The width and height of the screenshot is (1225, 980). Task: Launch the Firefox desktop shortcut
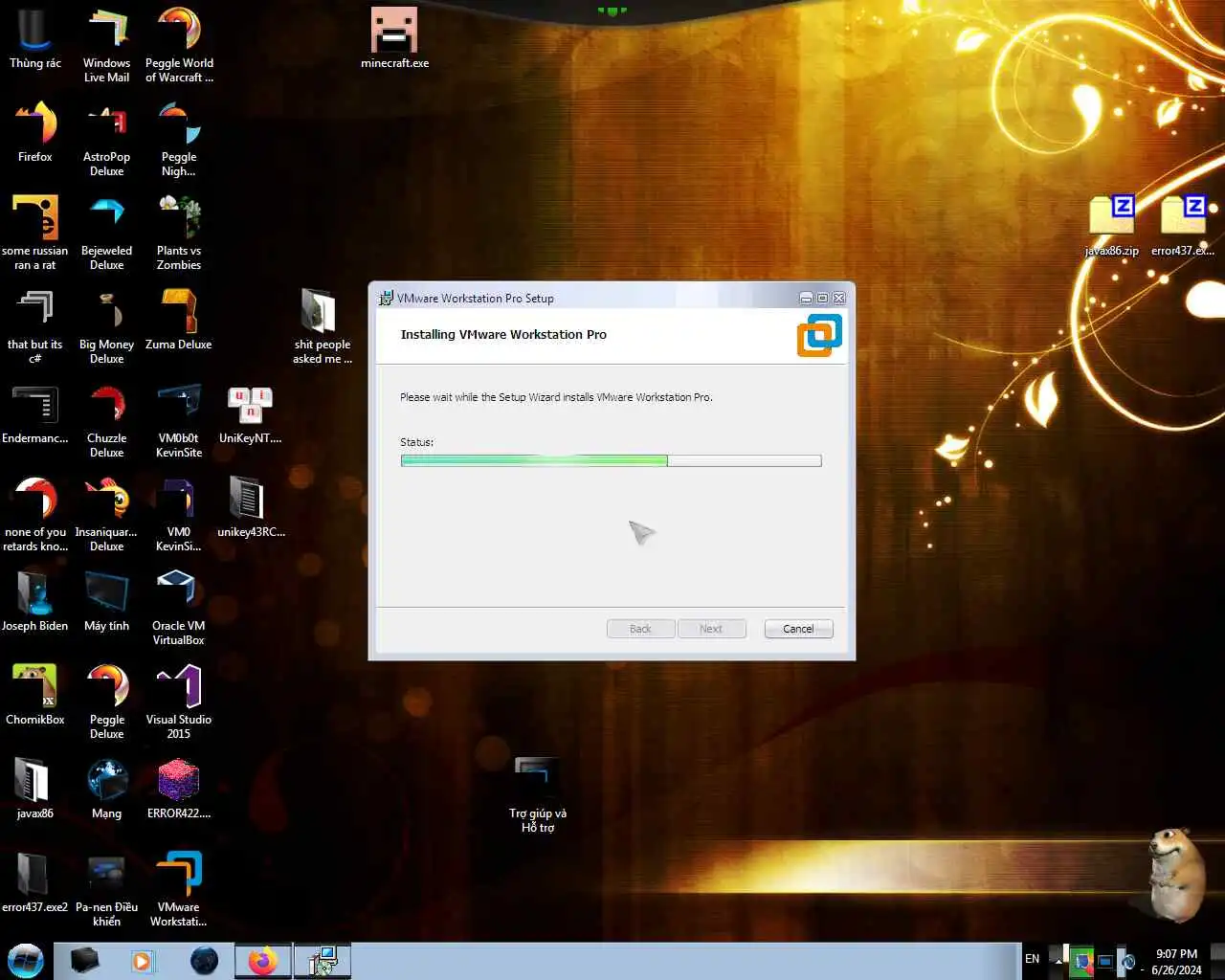coord(34,132)
